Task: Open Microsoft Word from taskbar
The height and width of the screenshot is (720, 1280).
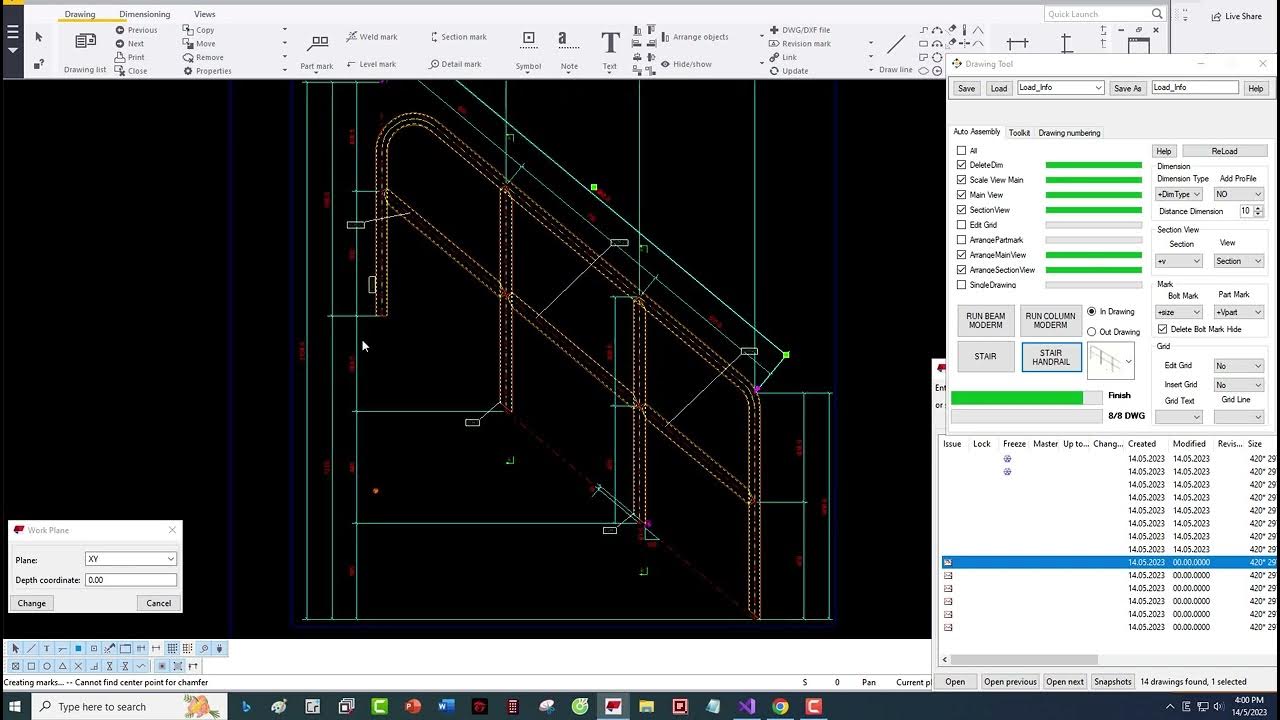Action: coord(446,706)
